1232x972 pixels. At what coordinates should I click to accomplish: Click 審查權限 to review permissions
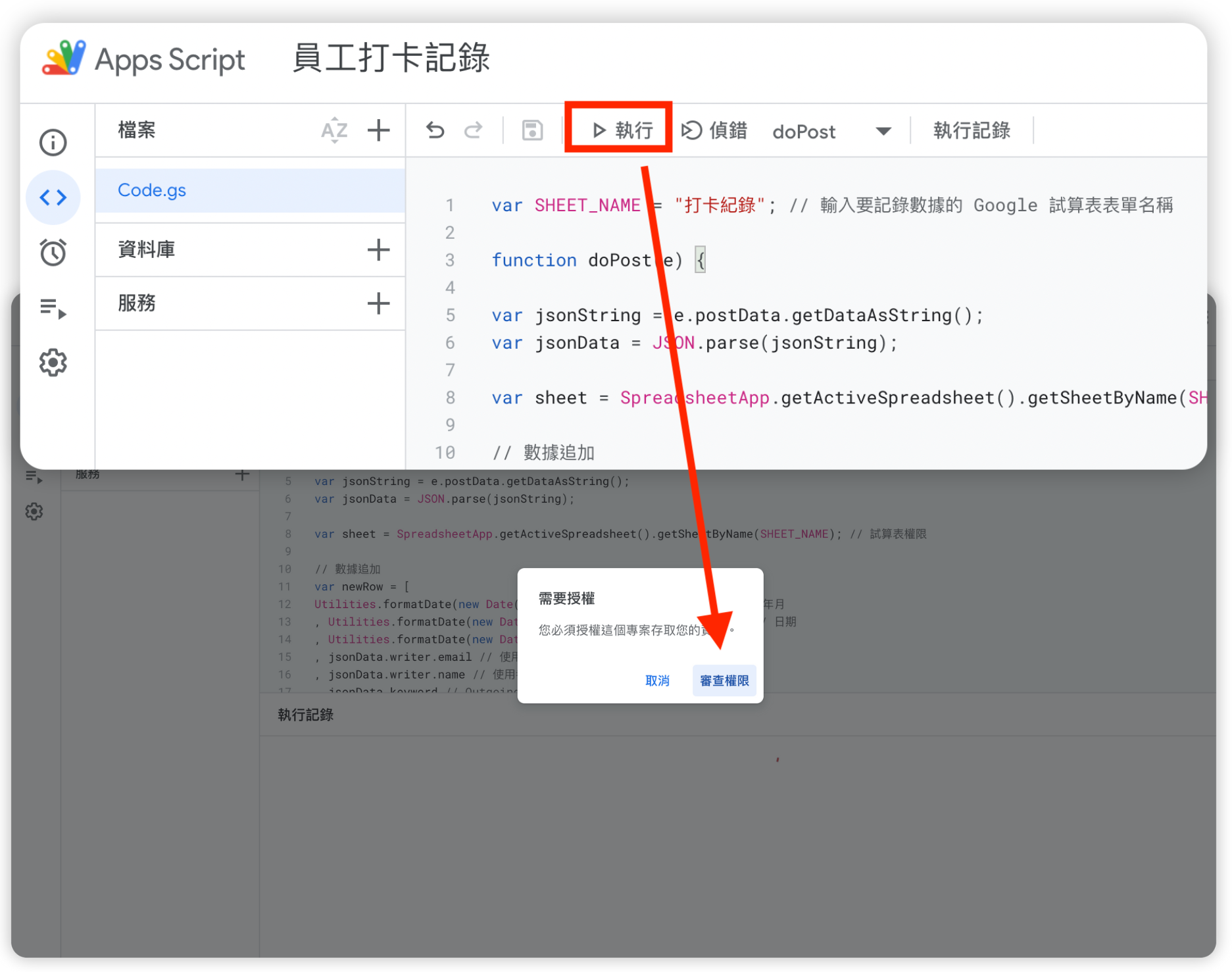[724, 680]
